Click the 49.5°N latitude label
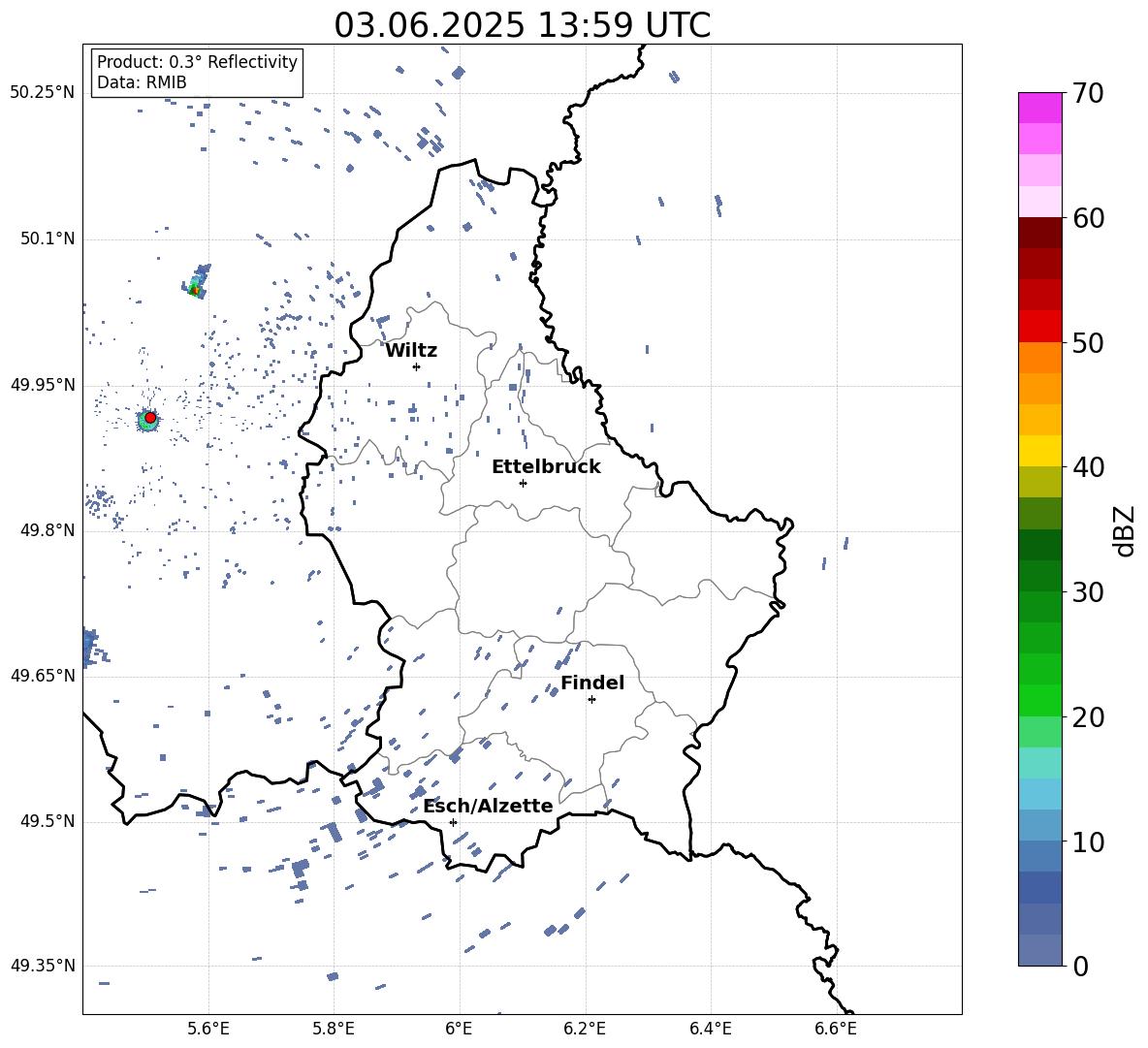This screenshot has height=1048, width=1148. 48,821
